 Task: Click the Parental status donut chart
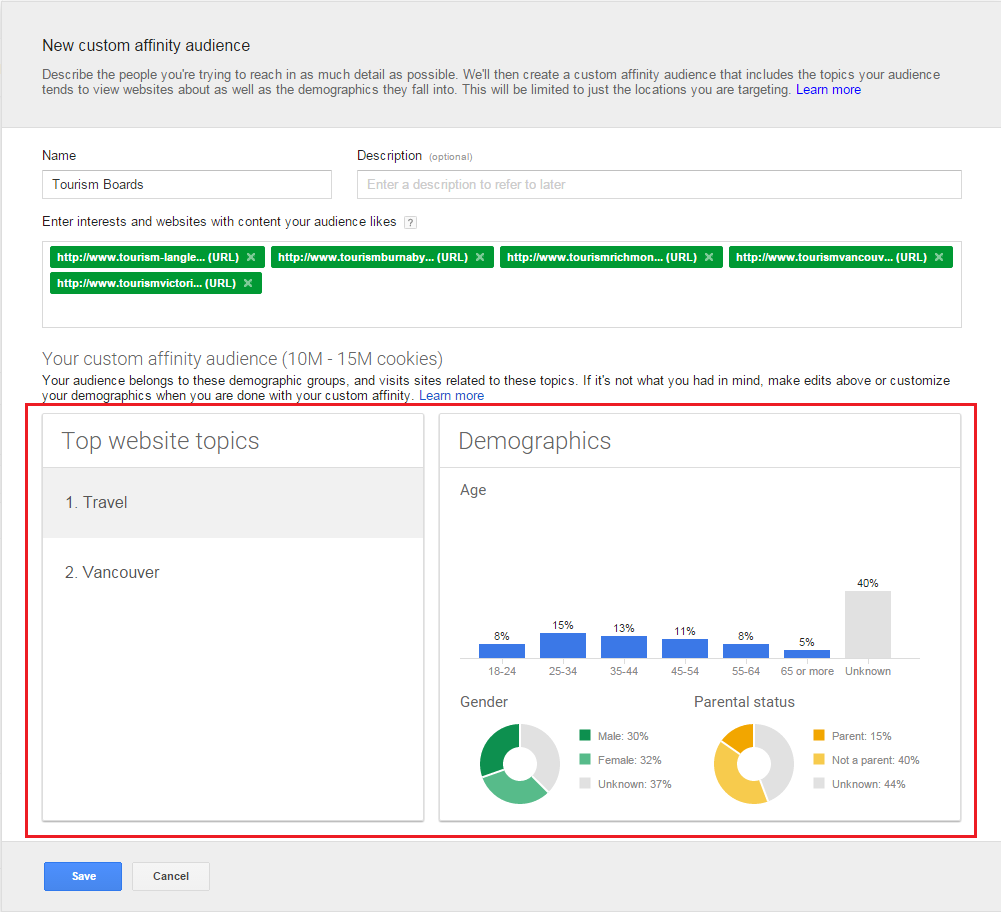pyautogui.click(x=753, y=764)
